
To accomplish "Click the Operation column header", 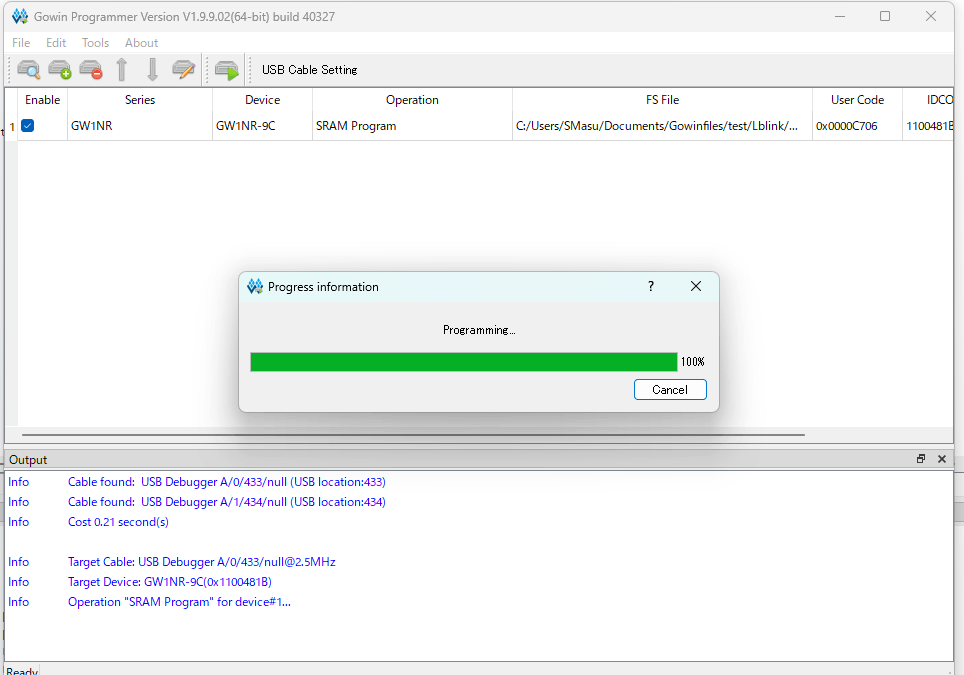I will coord(412,100).
